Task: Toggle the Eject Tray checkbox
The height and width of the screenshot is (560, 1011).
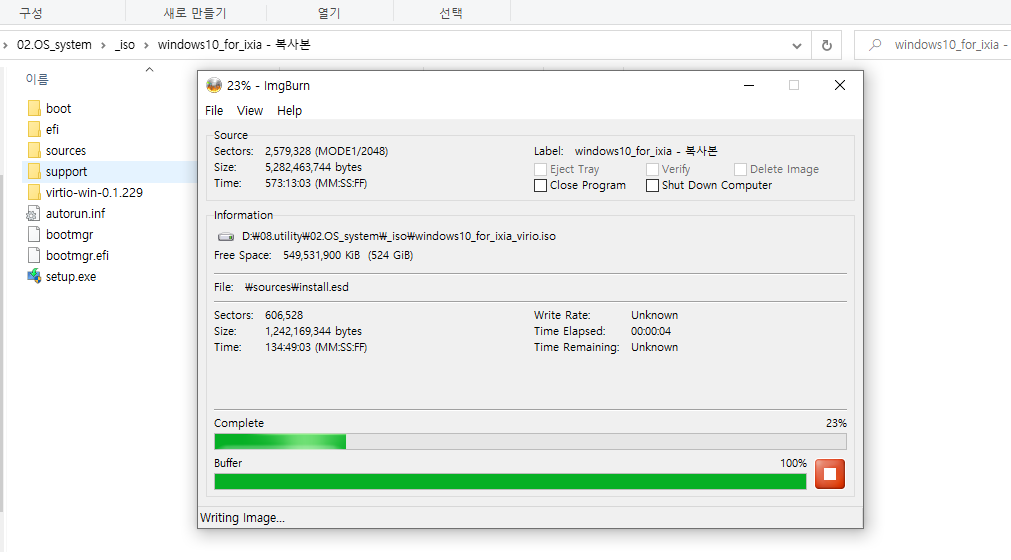Action: tap(540, 169)
